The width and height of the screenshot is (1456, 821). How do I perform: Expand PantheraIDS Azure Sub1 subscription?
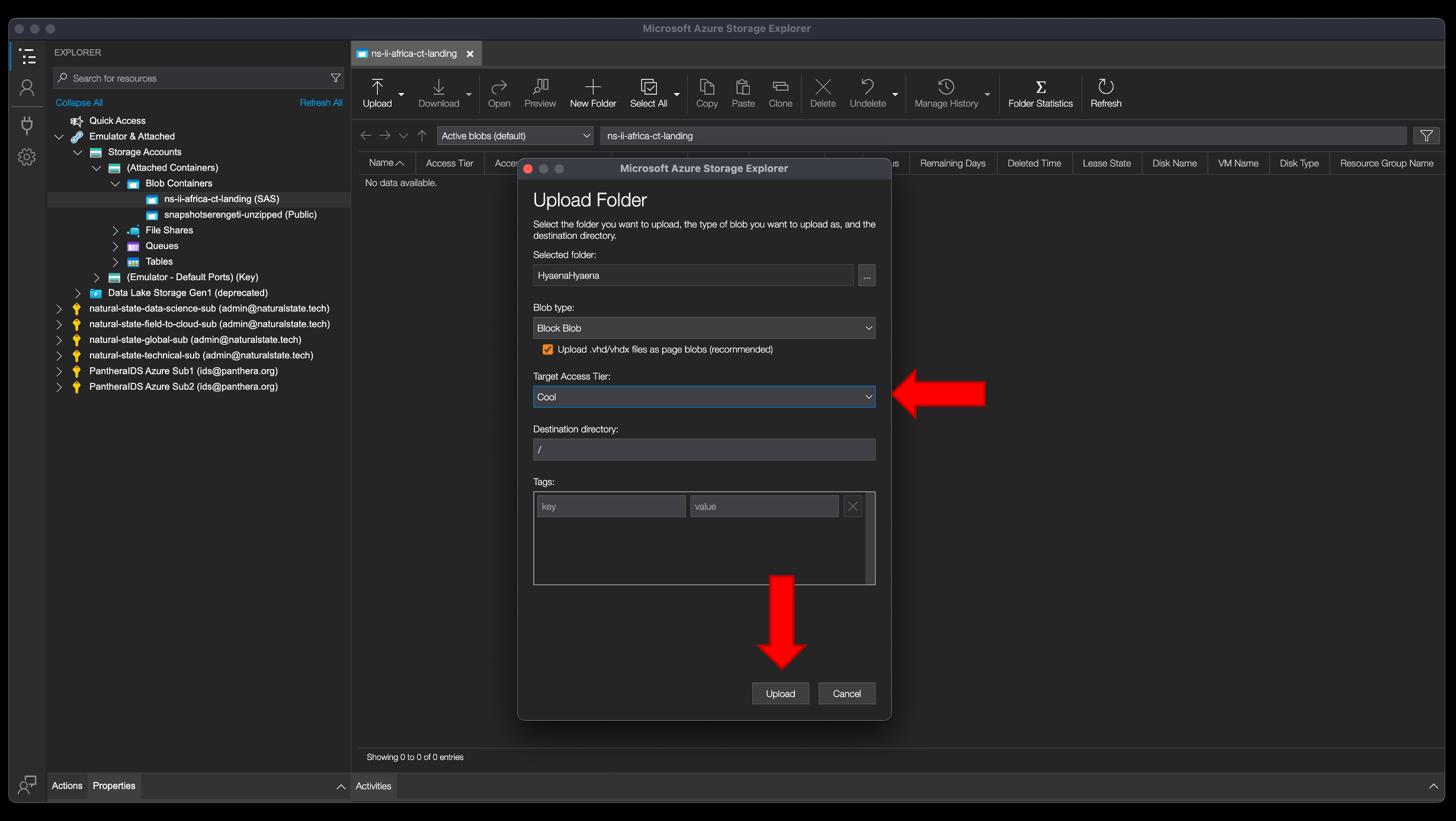(x=59, y=371)
